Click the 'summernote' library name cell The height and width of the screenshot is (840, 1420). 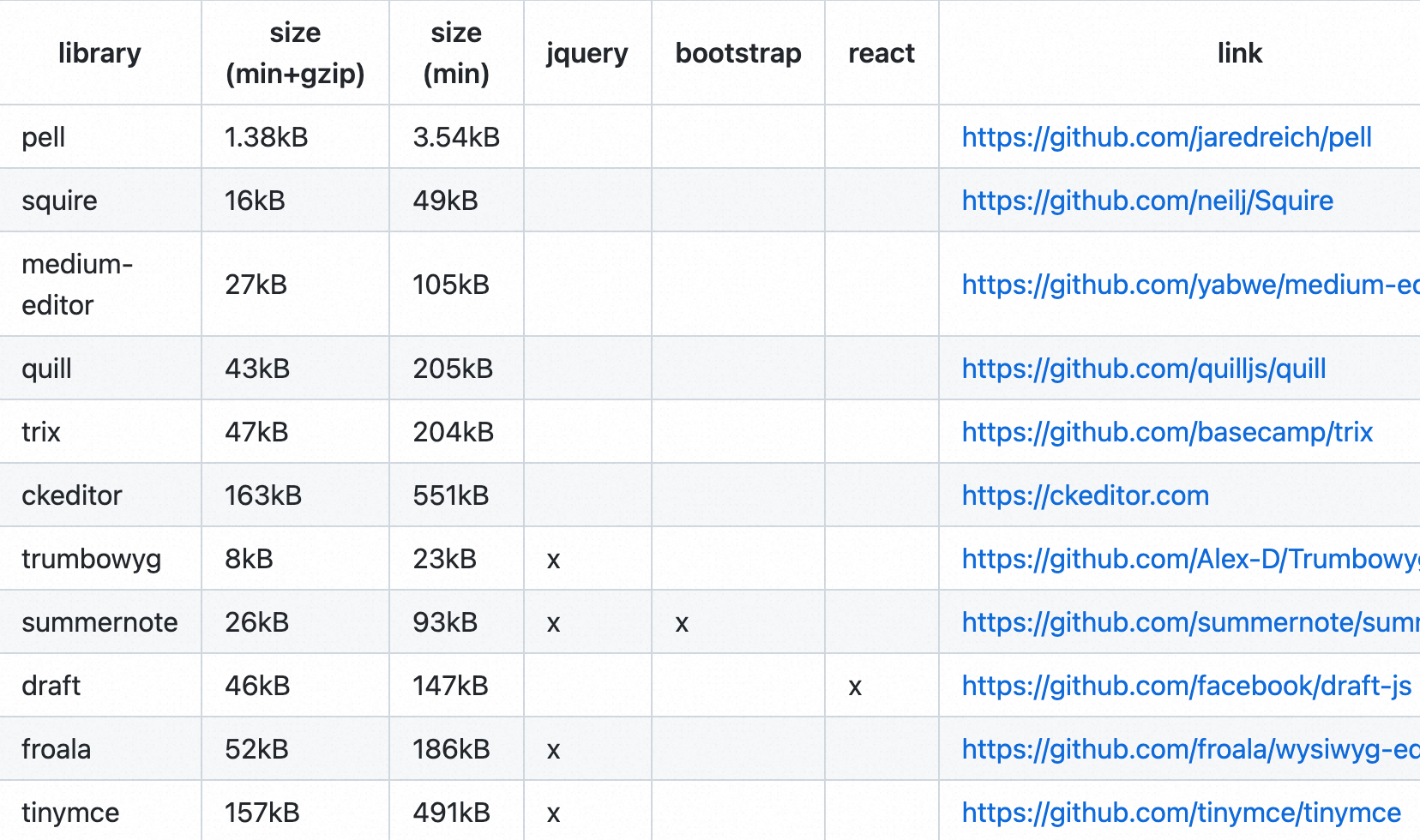pos(99,622)
